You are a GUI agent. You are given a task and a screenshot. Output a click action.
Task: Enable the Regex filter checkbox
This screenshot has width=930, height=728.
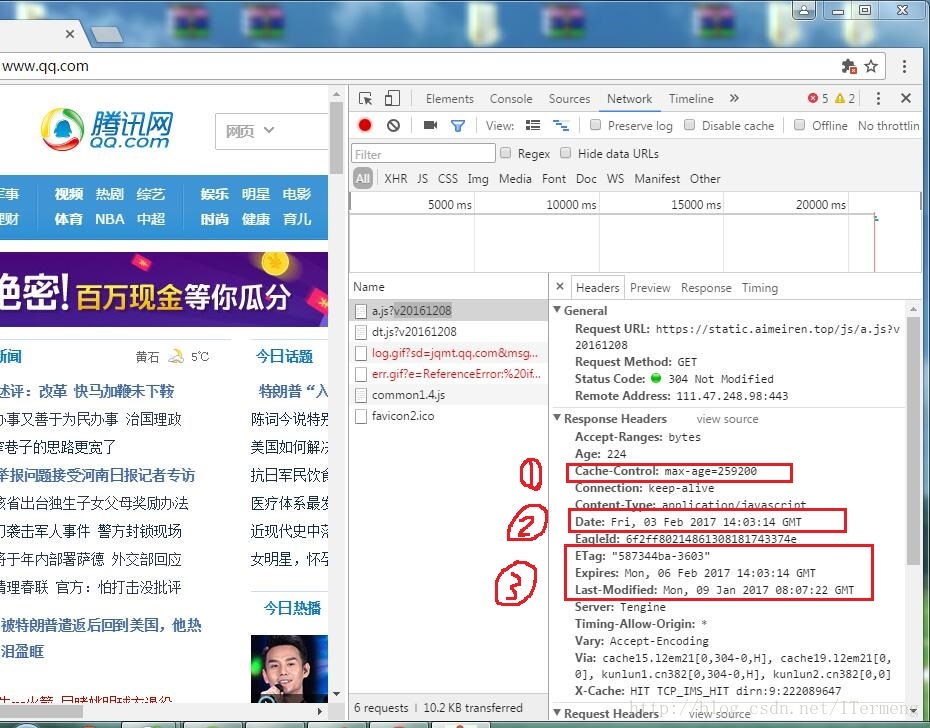(x=505, y=153)
